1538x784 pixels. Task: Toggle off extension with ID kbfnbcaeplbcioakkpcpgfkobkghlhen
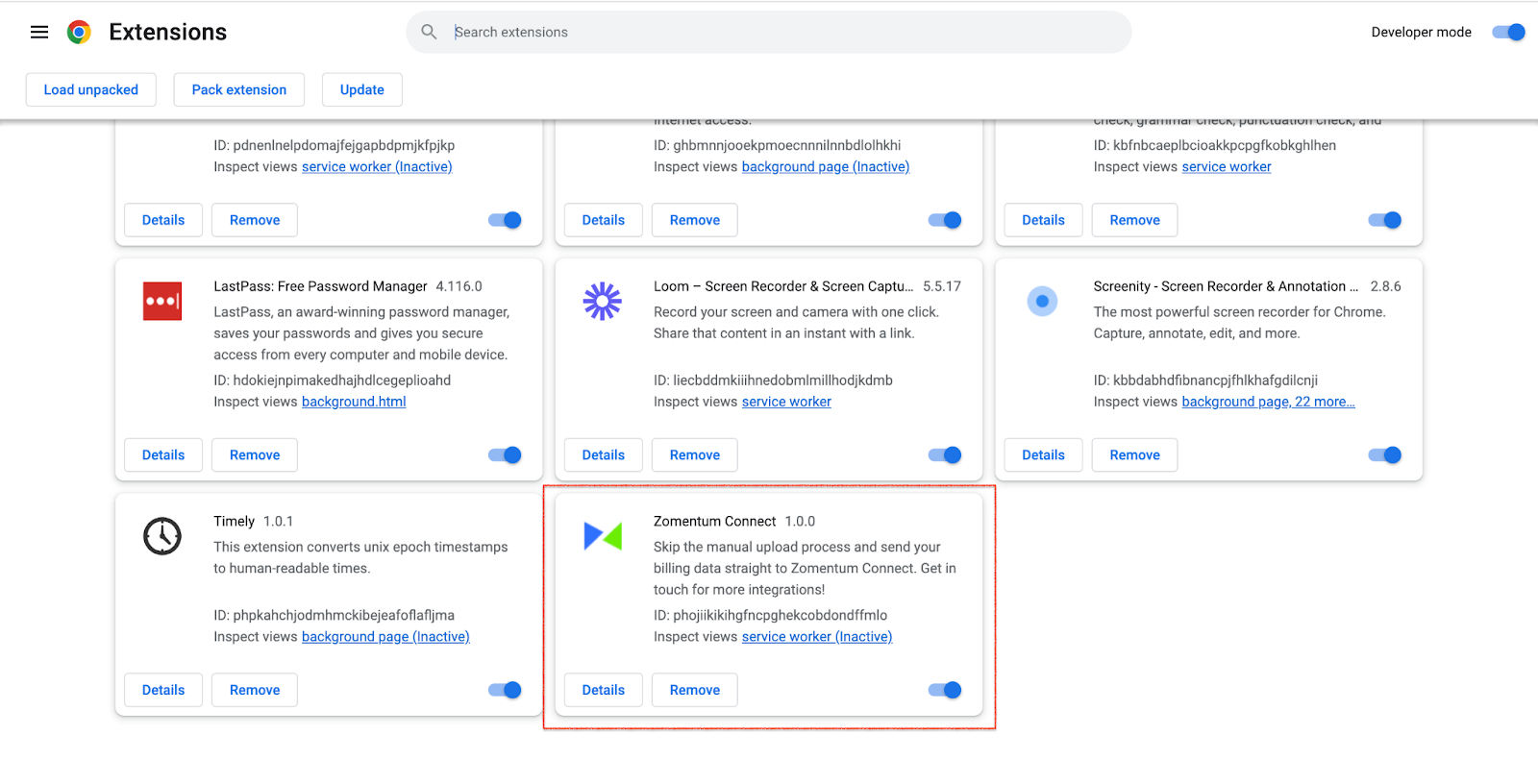[1385, 220]
